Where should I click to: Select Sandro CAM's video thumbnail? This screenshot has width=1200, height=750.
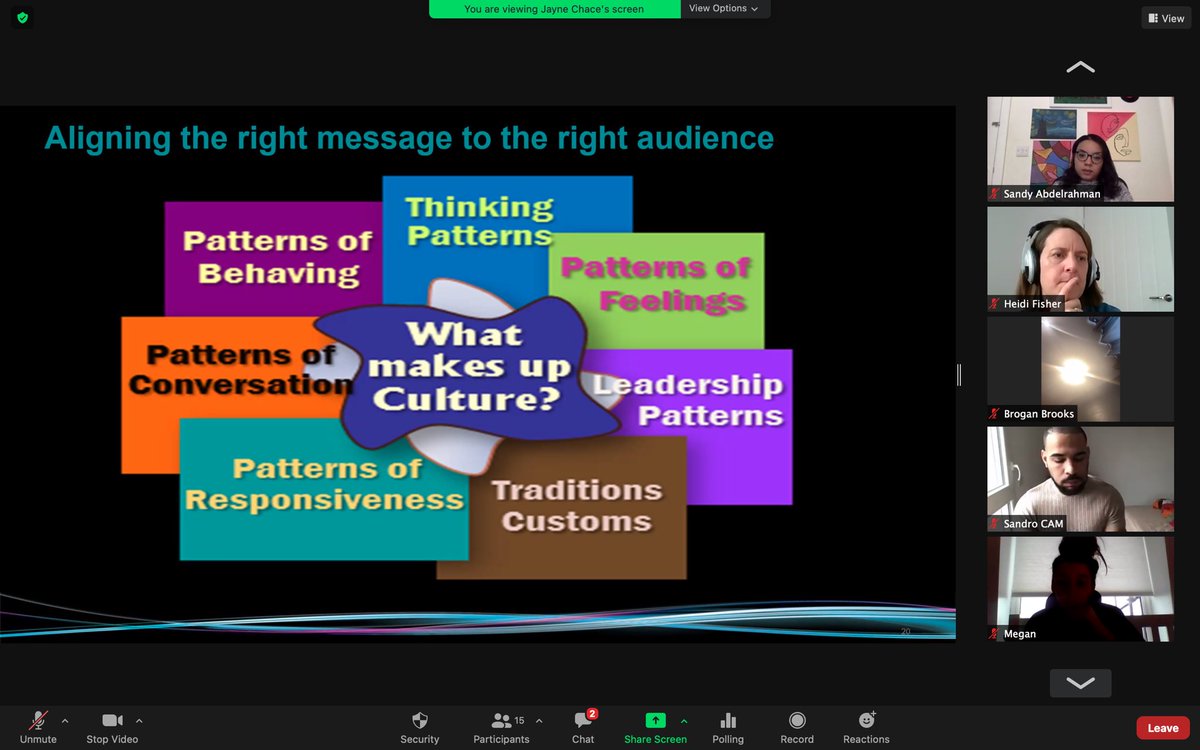tap(1080, 479)
